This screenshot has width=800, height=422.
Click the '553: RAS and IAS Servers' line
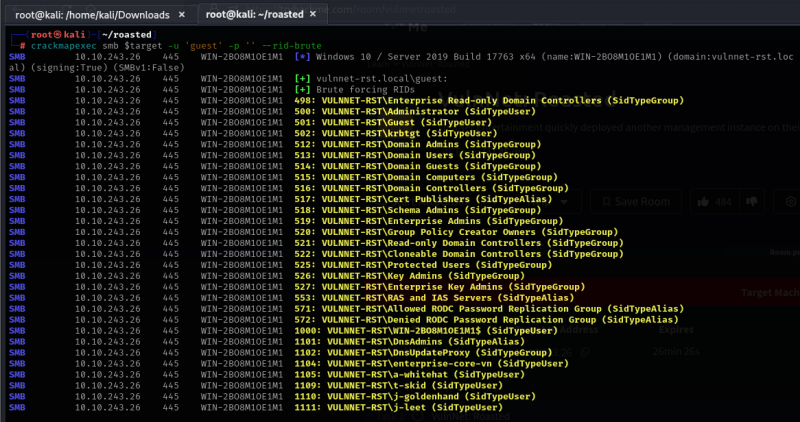click(434, 298)
